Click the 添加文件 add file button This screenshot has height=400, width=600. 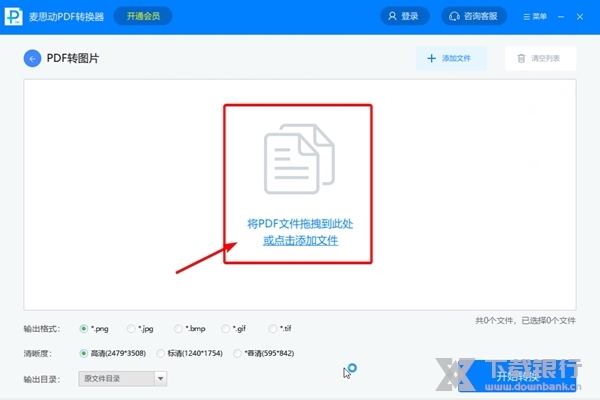coord(451,58)
